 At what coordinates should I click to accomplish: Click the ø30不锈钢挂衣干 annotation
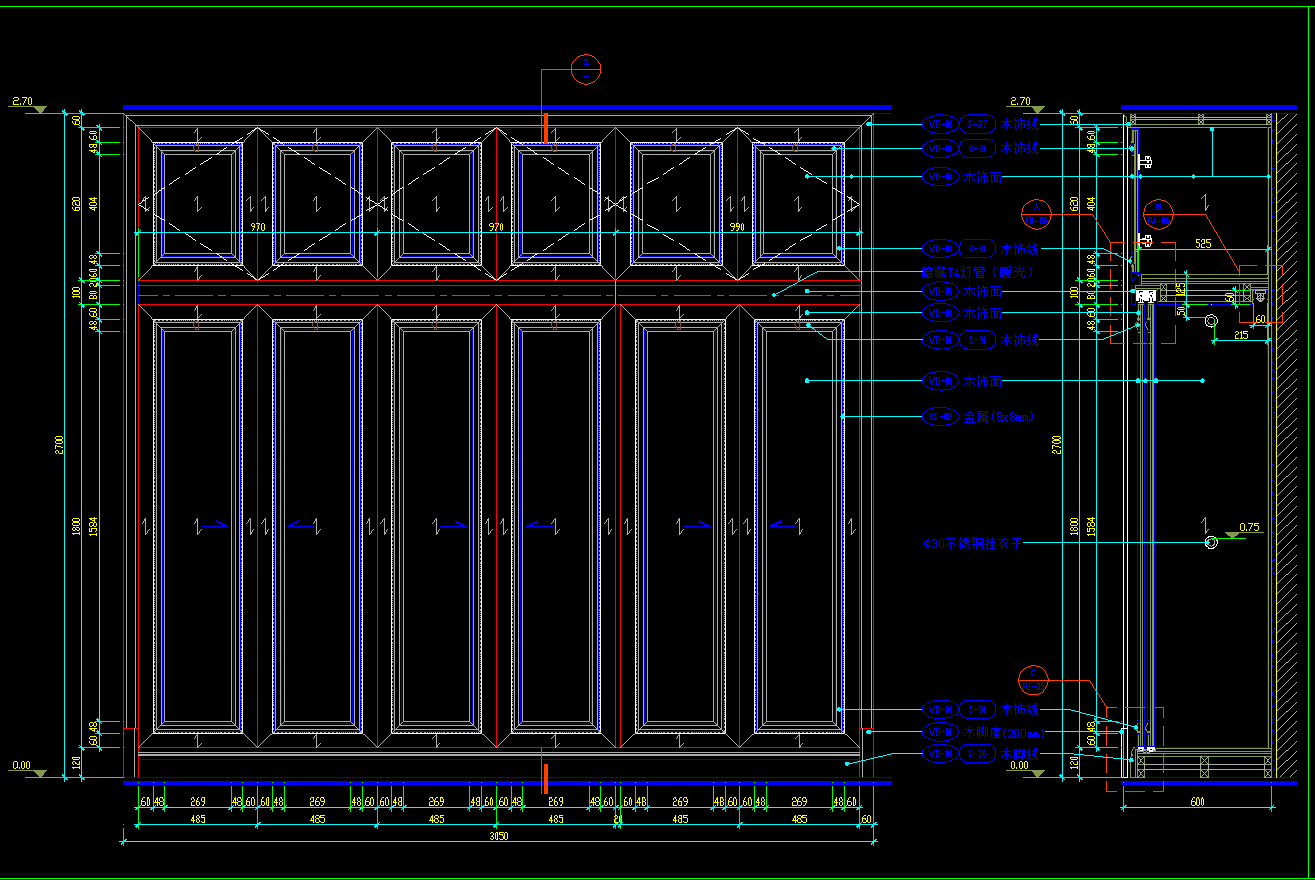click(973, 544)
